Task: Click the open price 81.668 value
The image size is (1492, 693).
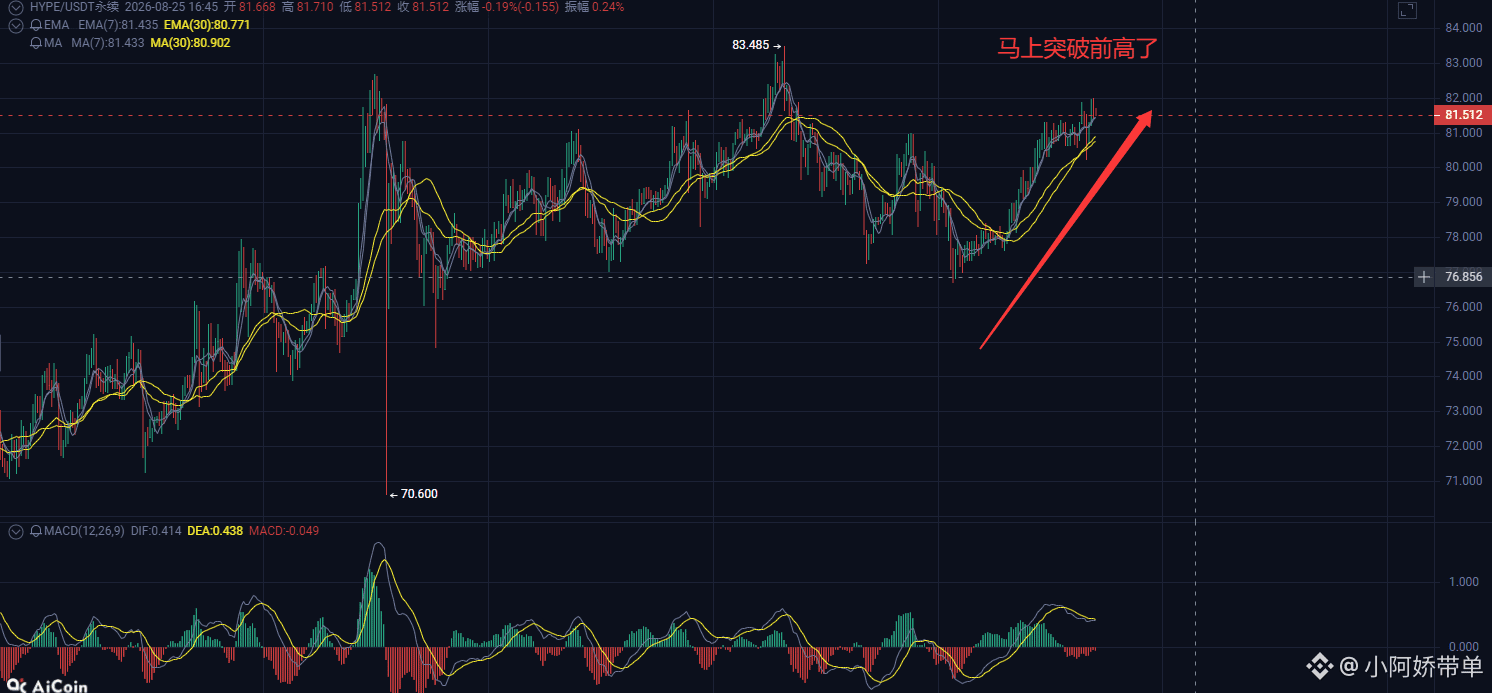Action: [258, 7]
